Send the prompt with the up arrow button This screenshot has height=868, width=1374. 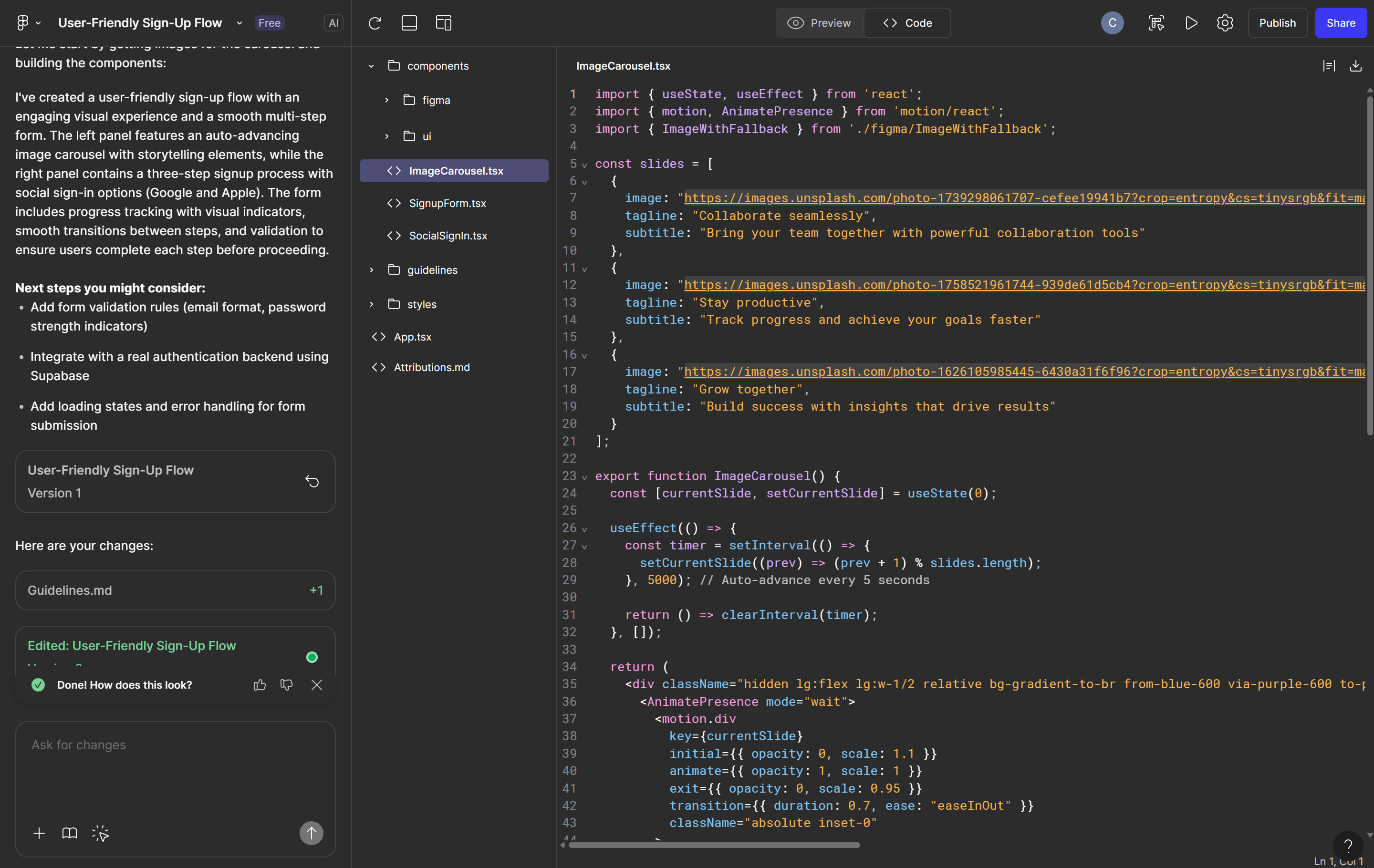click(x=312, y=833)
